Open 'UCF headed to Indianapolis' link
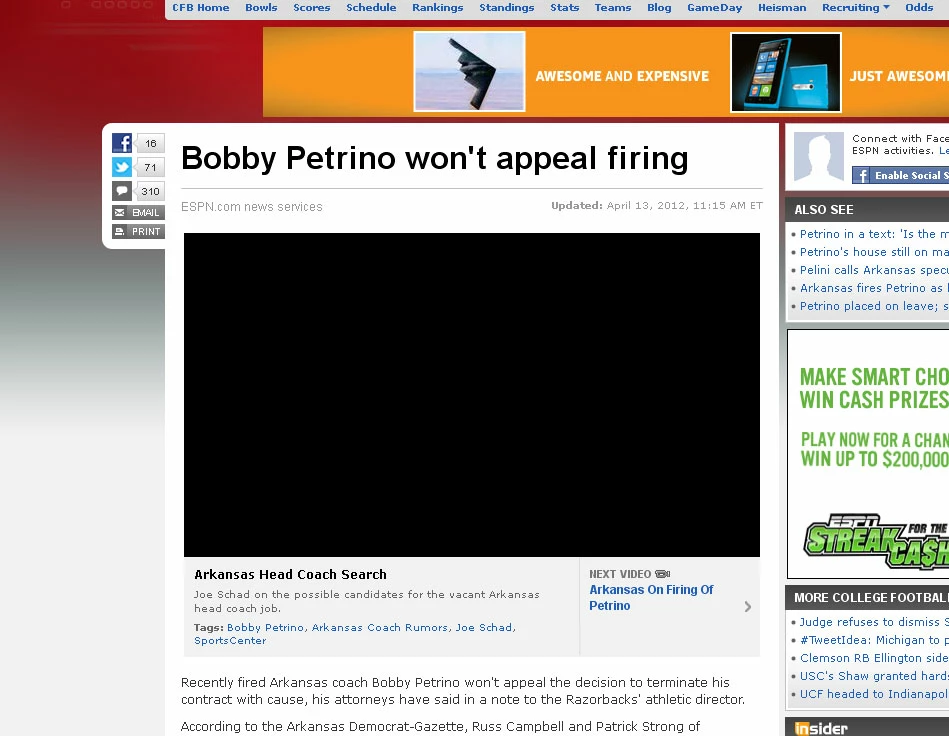The height and width of the screenshot is (736, 949). pos(874,694)
